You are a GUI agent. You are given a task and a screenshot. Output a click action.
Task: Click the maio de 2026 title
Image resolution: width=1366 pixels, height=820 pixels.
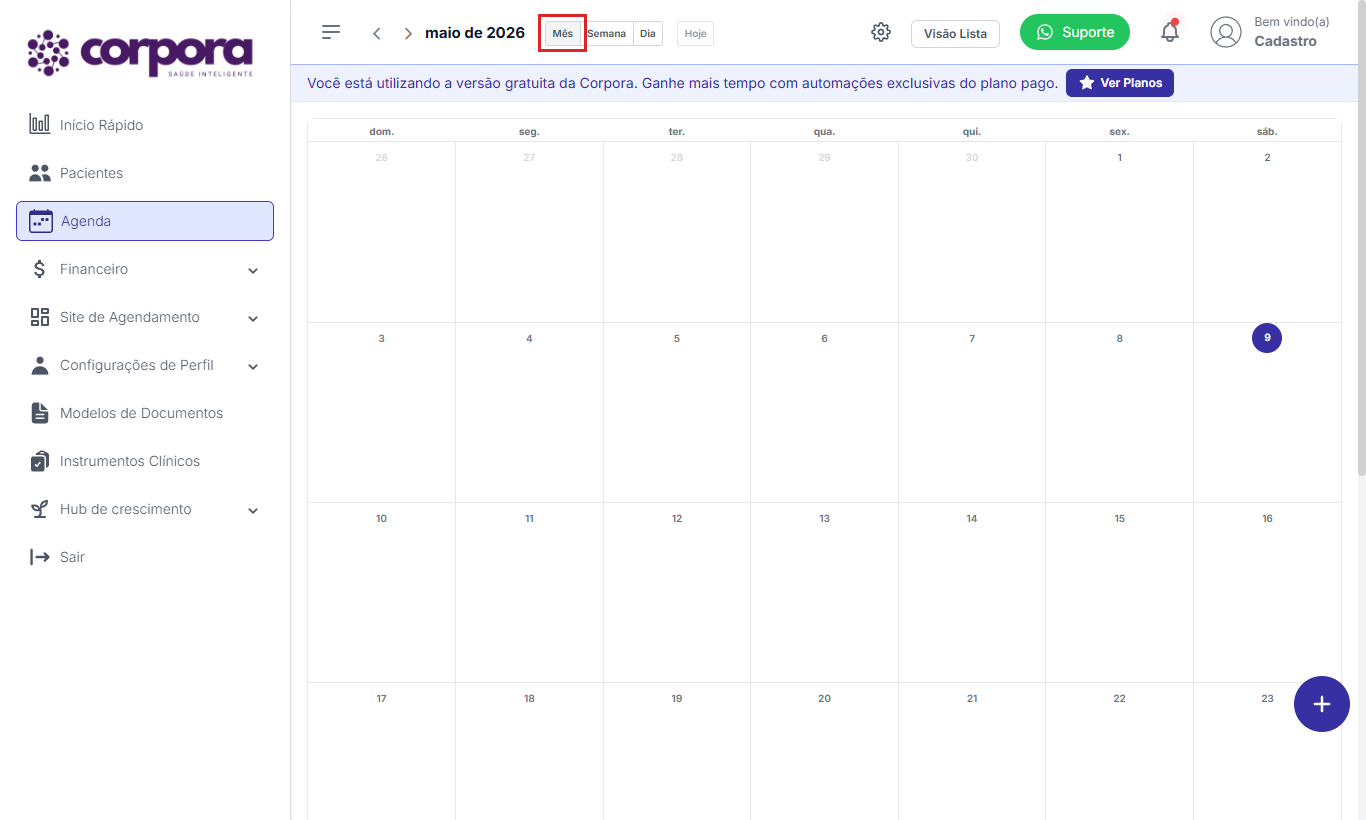(475, 33)
